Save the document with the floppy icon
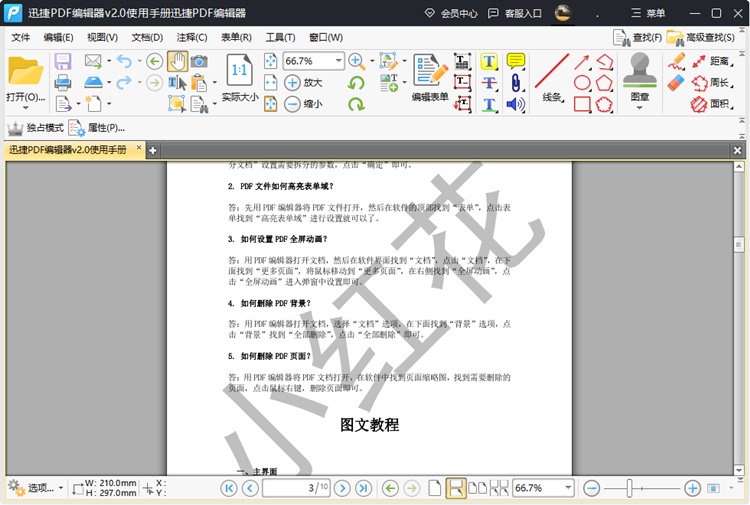This screenshot has height=505, width=750. point(63,61)
